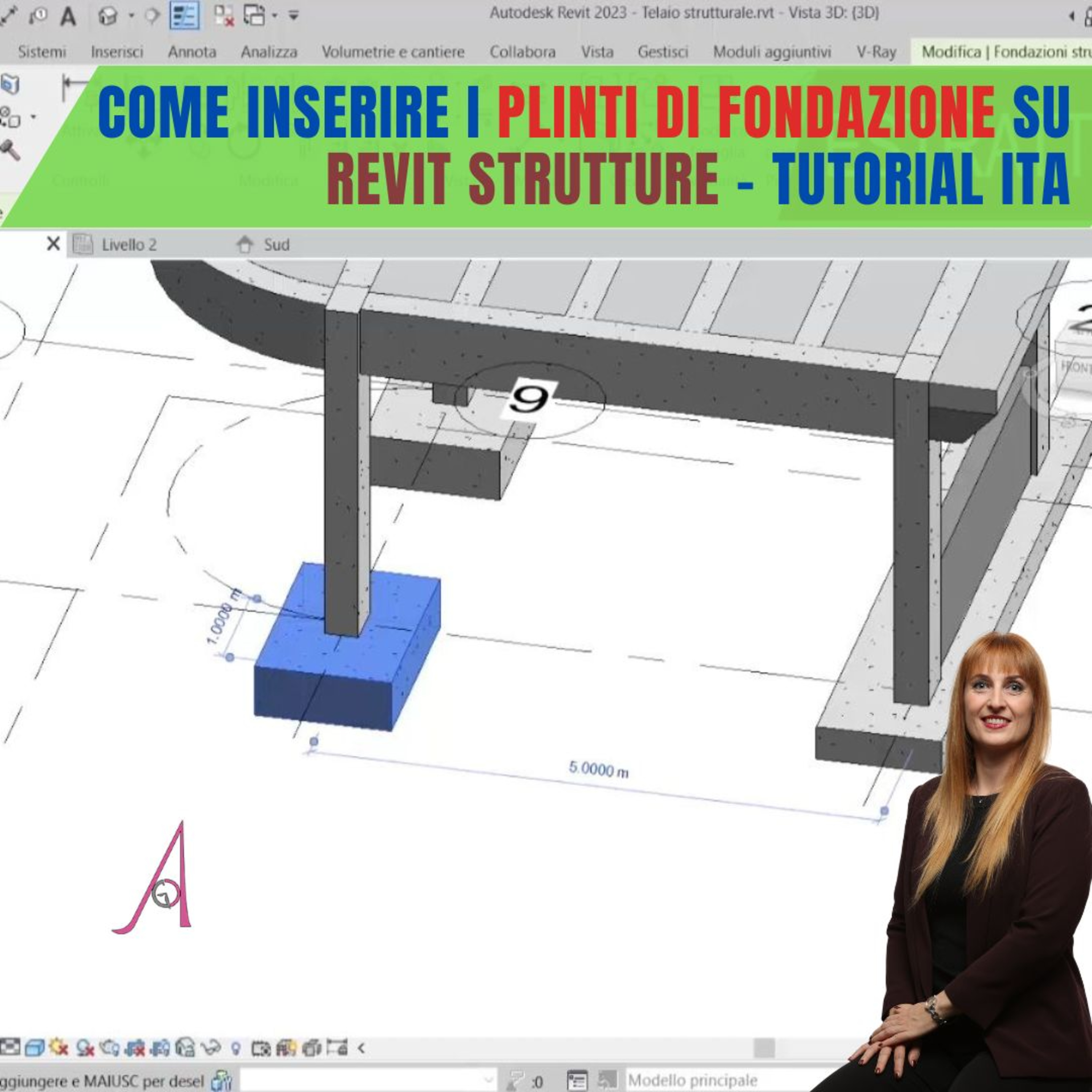Image resolution: width=1092 pixels, height=1092 pixels.
Task: Click the dimension grip at 5.0000 m right end
Action: [885, 811]
